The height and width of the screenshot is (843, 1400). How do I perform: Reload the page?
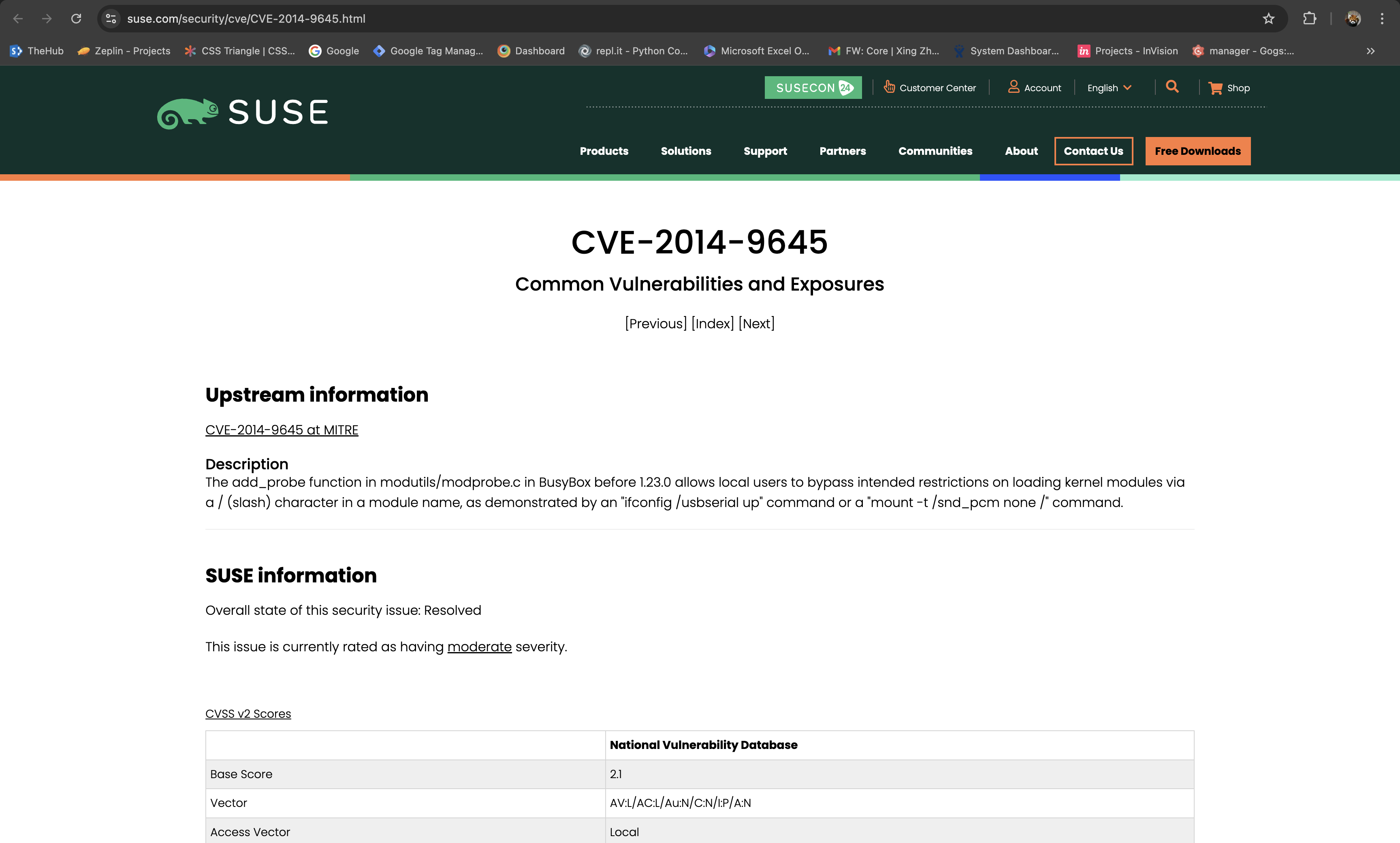[x=76, y=19]
